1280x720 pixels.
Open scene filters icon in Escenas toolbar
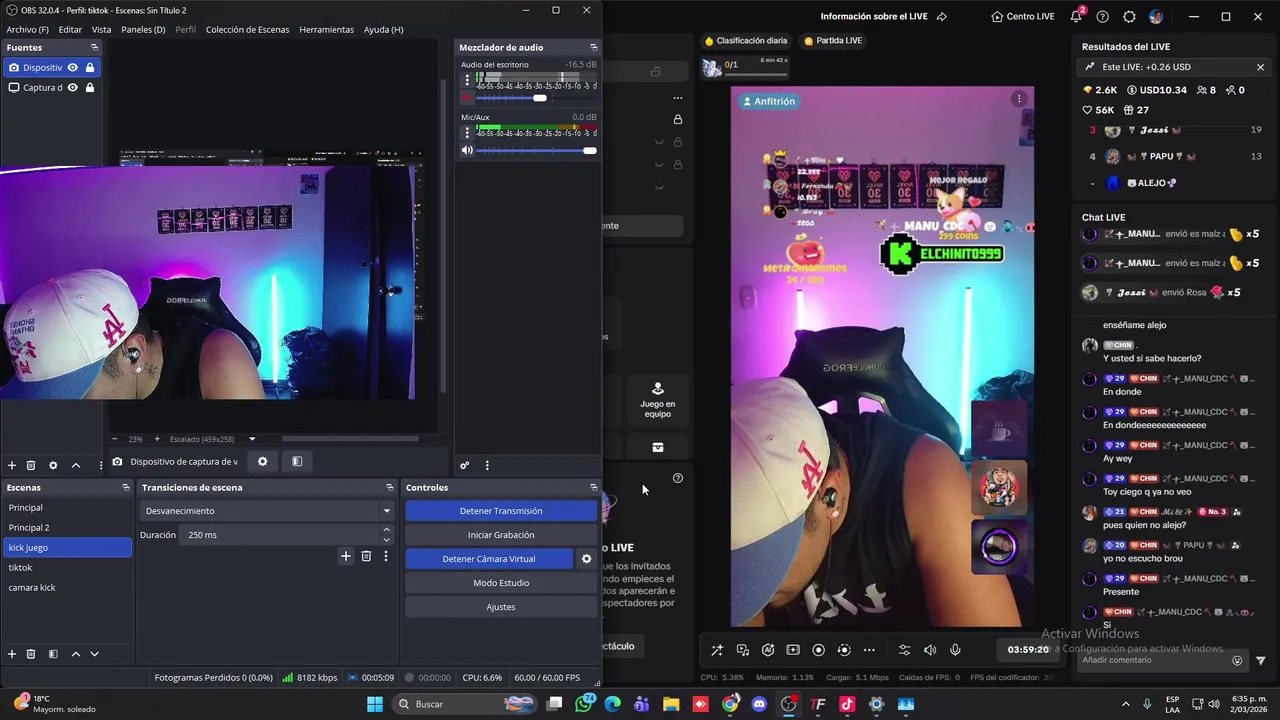tap(53, 654)
